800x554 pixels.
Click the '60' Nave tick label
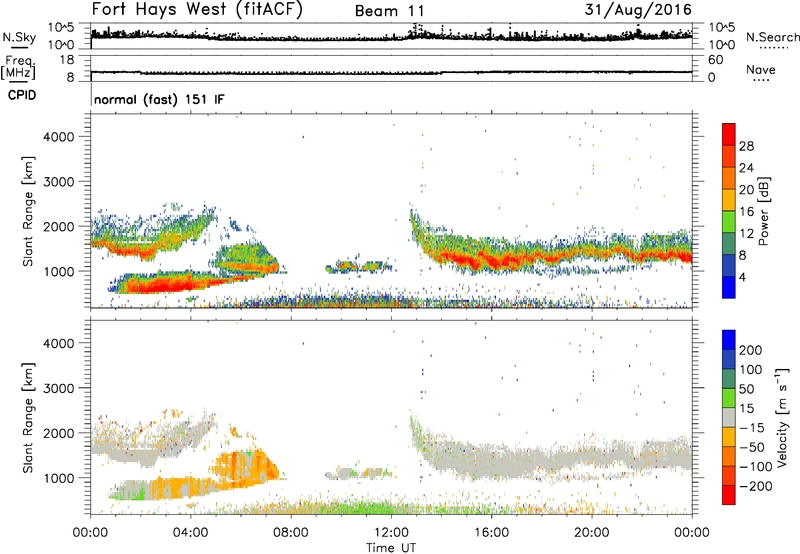715,60
